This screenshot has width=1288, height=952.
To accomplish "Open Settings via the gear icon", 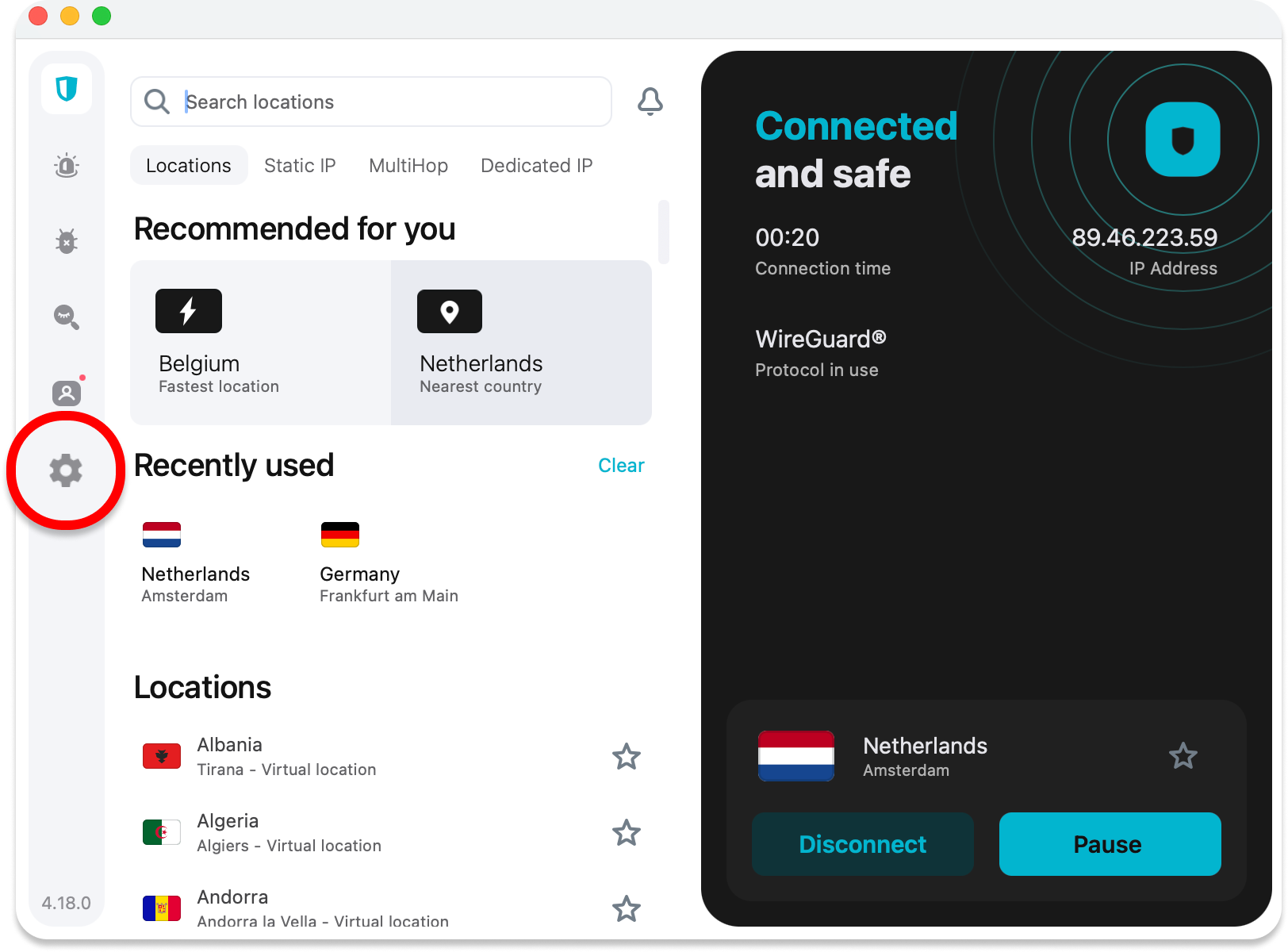I will point(66,470).
